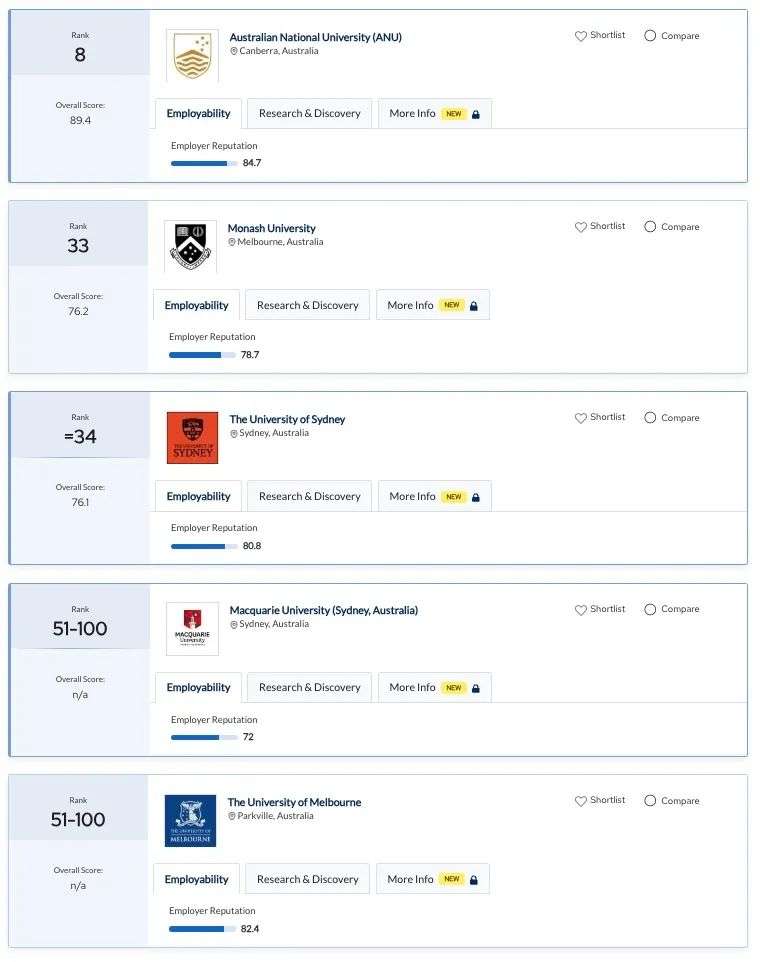Open More Info tab for University of Melbourne
This screenshot has width=760, height=962.
pyautogui.click(x=432, y=879)
